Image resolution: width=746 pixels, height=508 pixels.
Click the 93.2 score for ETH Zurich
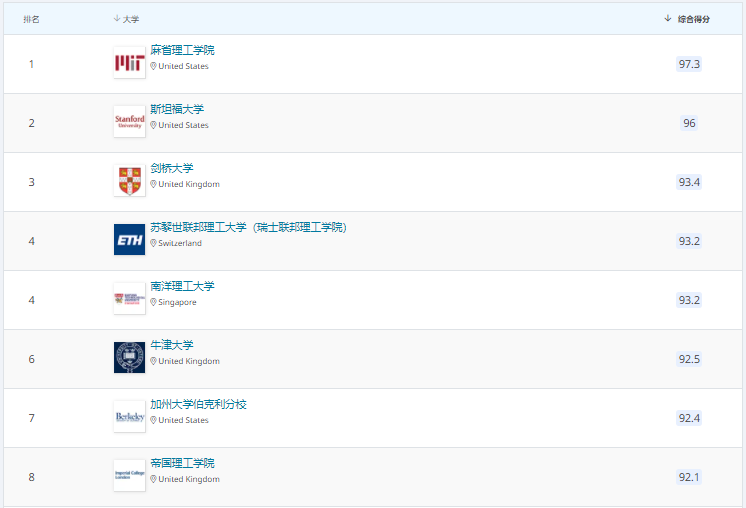[x=689, y=241]
